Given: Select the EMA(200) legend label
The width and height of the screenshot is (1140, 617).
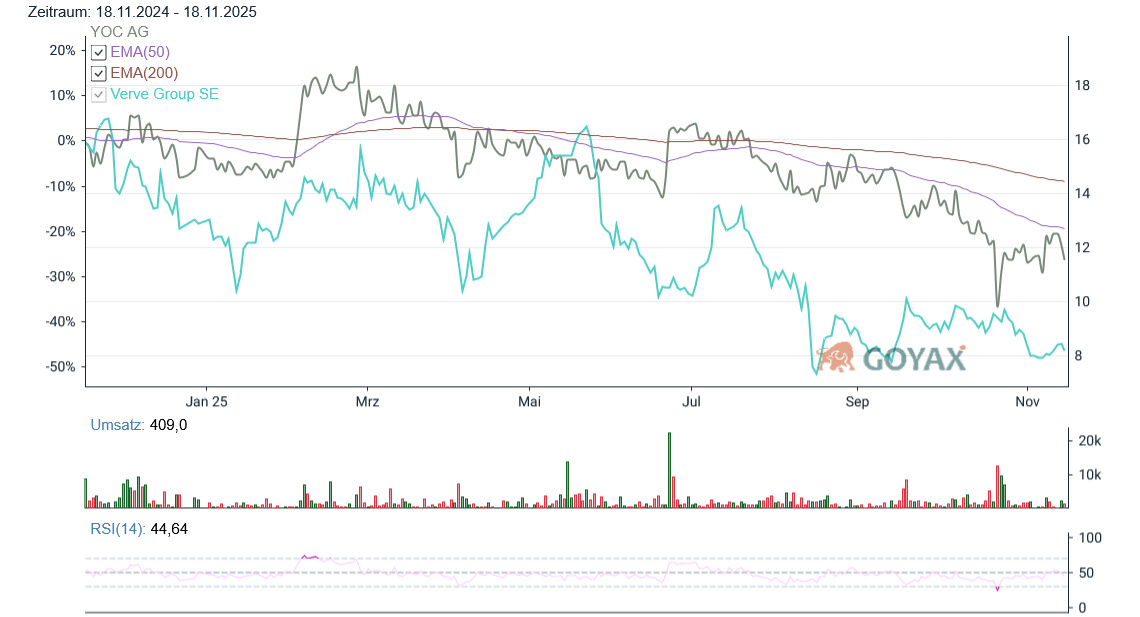Looking at the screenshot, I should click(x=144, y=73).
